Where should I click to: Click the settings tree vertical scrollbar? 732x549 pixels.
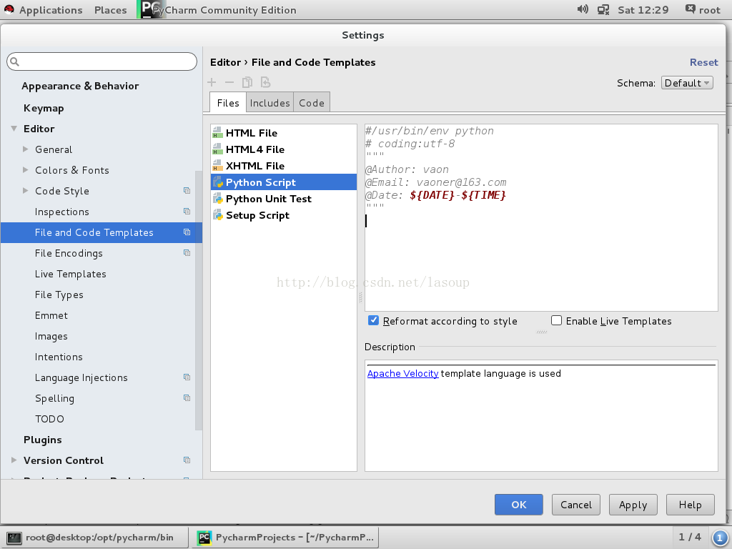pos(198,301)
